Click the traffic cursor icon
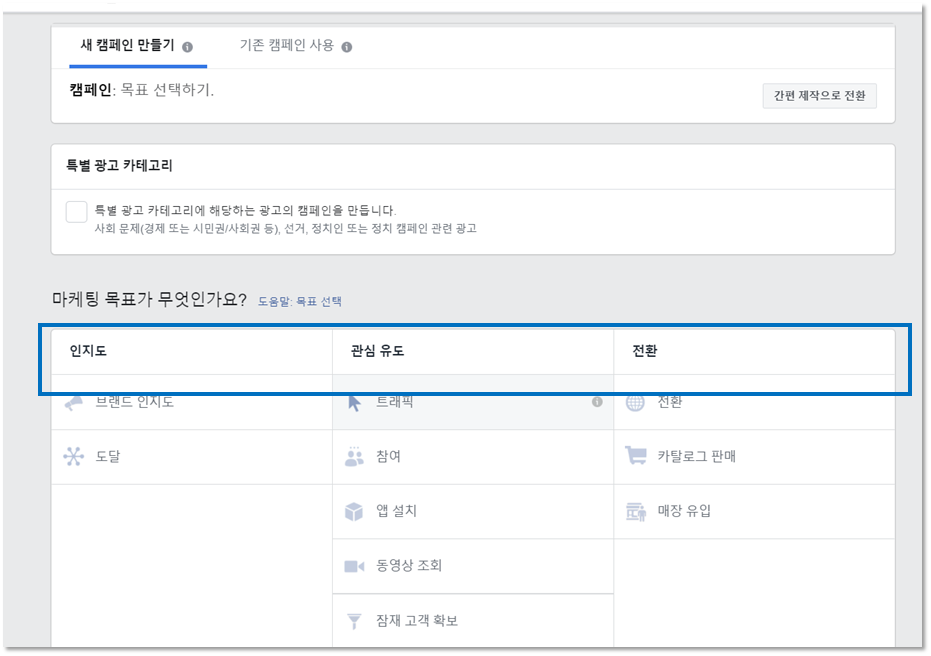The height and width of the screenshot is (656, 931). (x=354, y=403)
